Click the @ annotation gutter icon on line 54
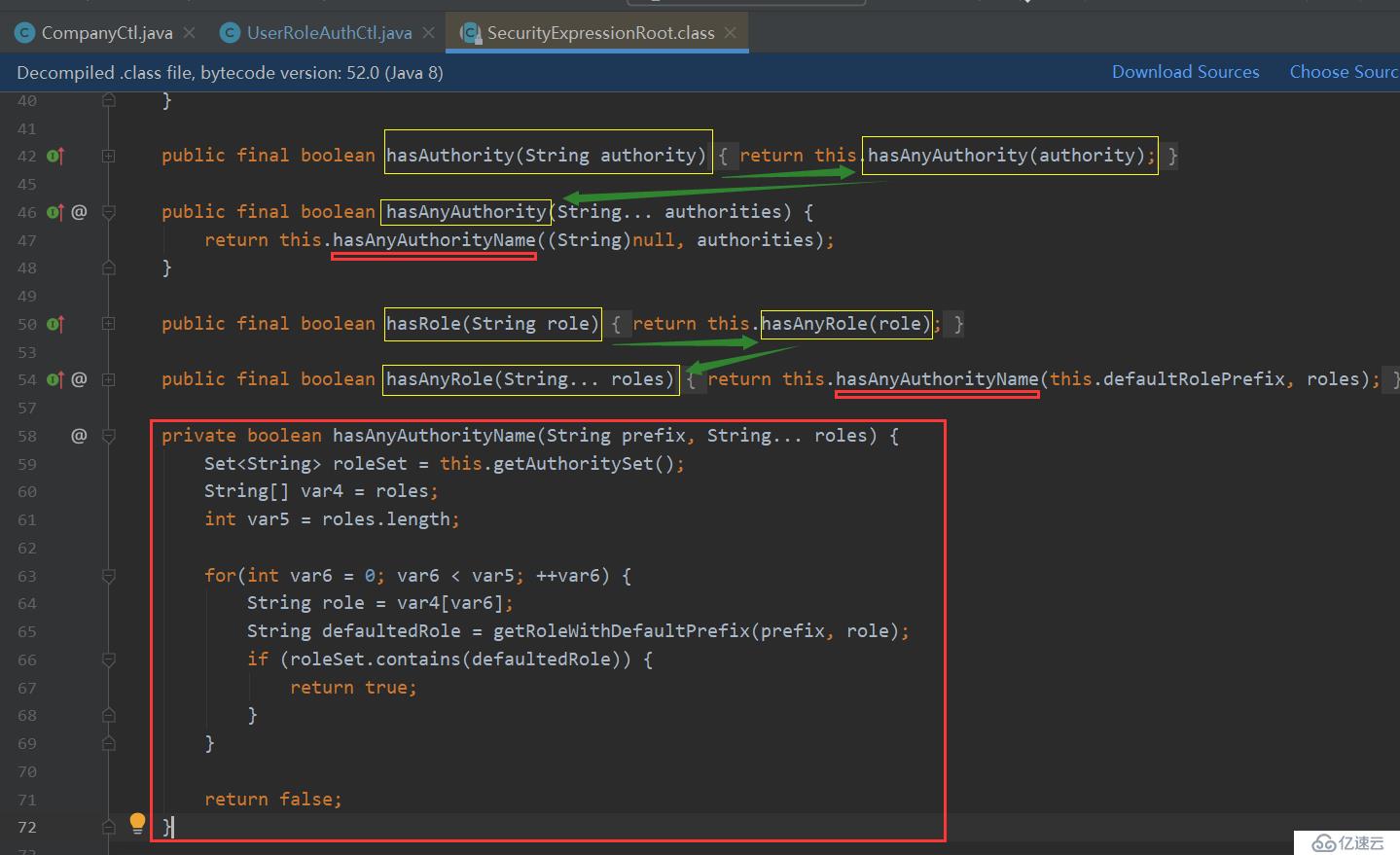This screenshot has height=855, width=1400. click(x=79, y=378)
